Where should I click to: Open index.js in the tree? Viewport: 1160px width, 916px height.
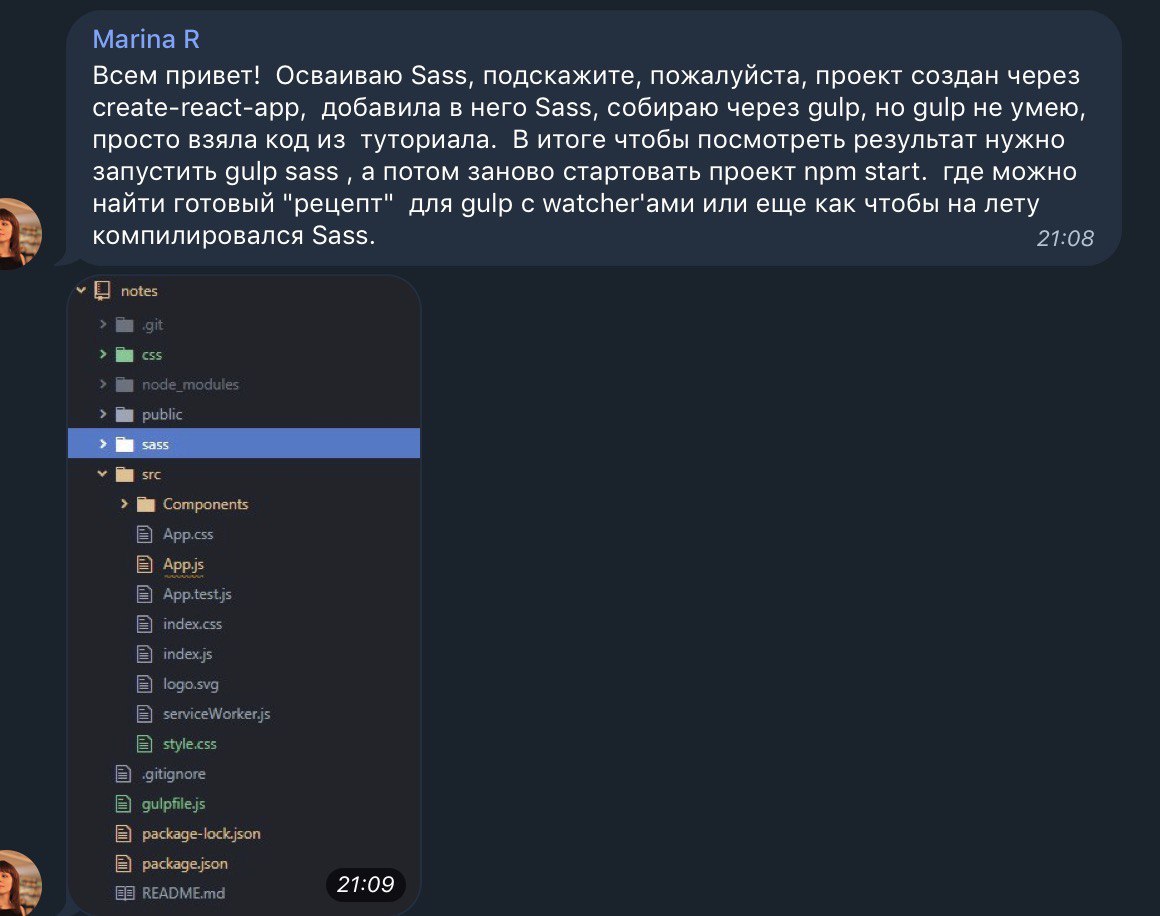[188, 654]
